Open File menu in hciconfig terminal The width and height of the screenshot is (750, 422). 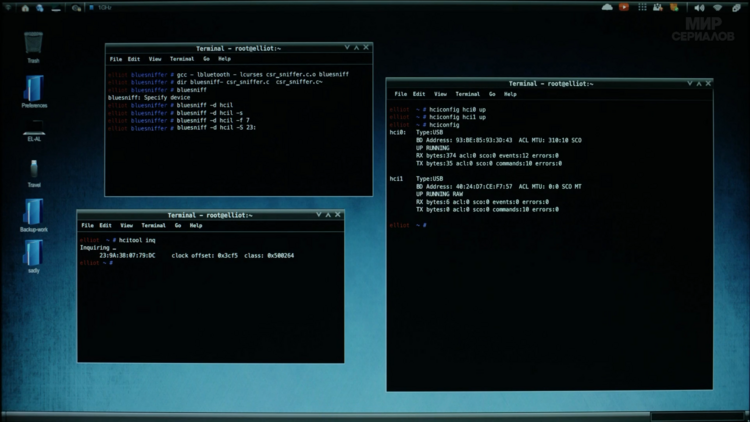click(401, 94)
